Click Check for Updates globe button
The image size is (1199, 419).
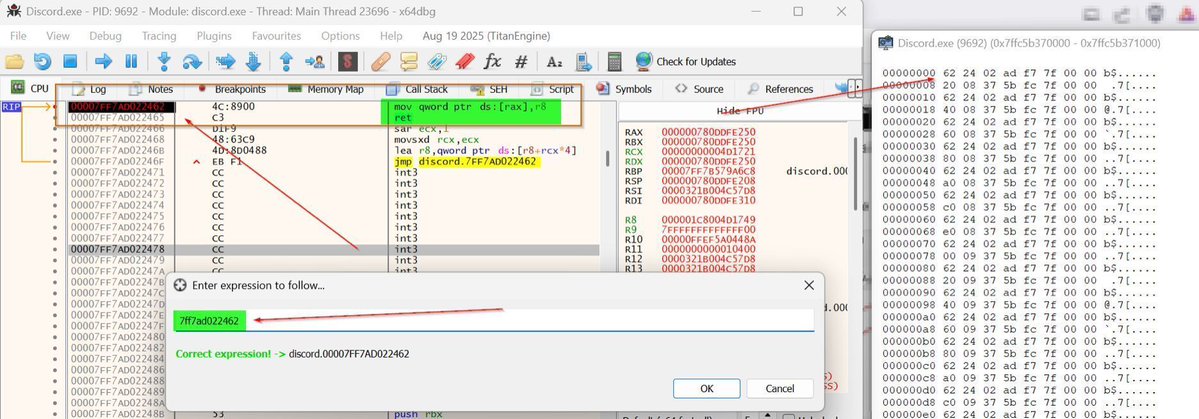tap(685, 61)
